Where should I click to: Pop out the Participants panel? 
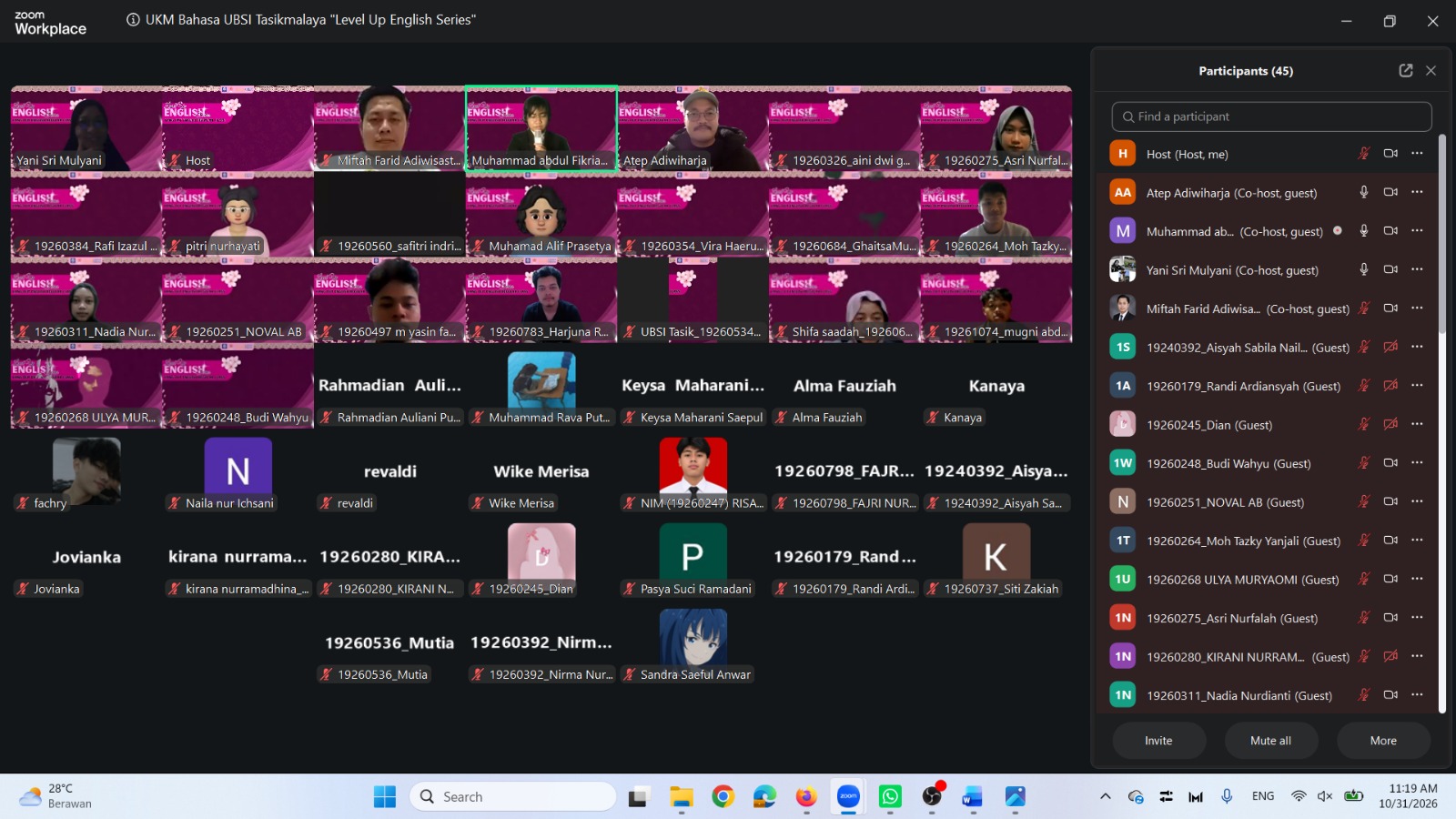click(x=1405, y=70)
